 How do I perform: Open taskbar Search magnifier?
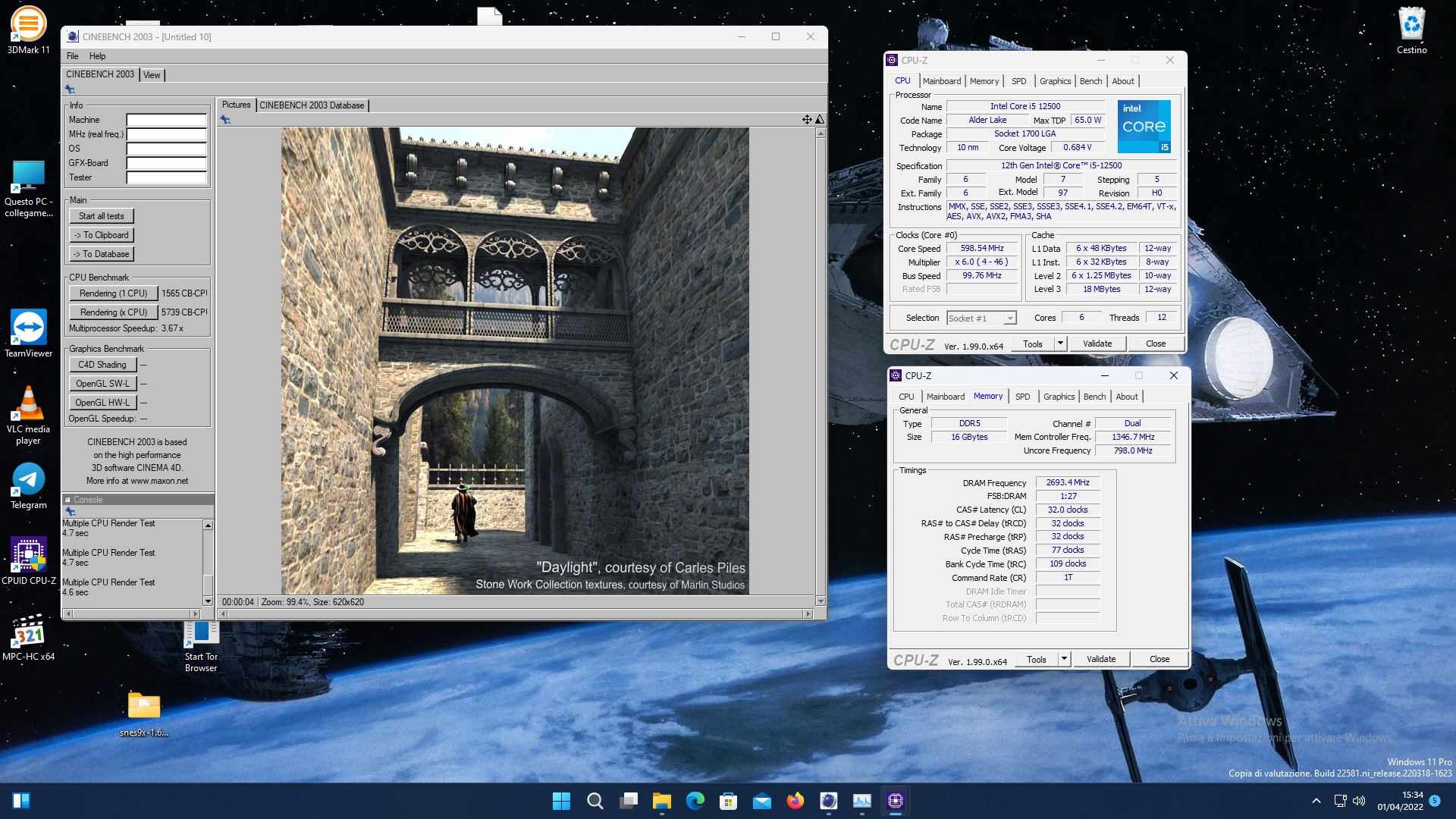[595, 801]
